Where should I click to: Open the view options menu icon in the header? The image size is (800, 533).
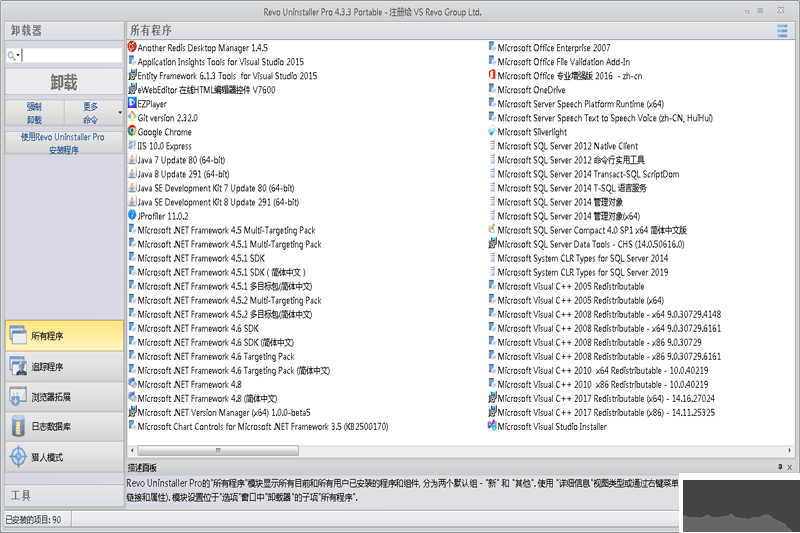click(x=782, y=31)
